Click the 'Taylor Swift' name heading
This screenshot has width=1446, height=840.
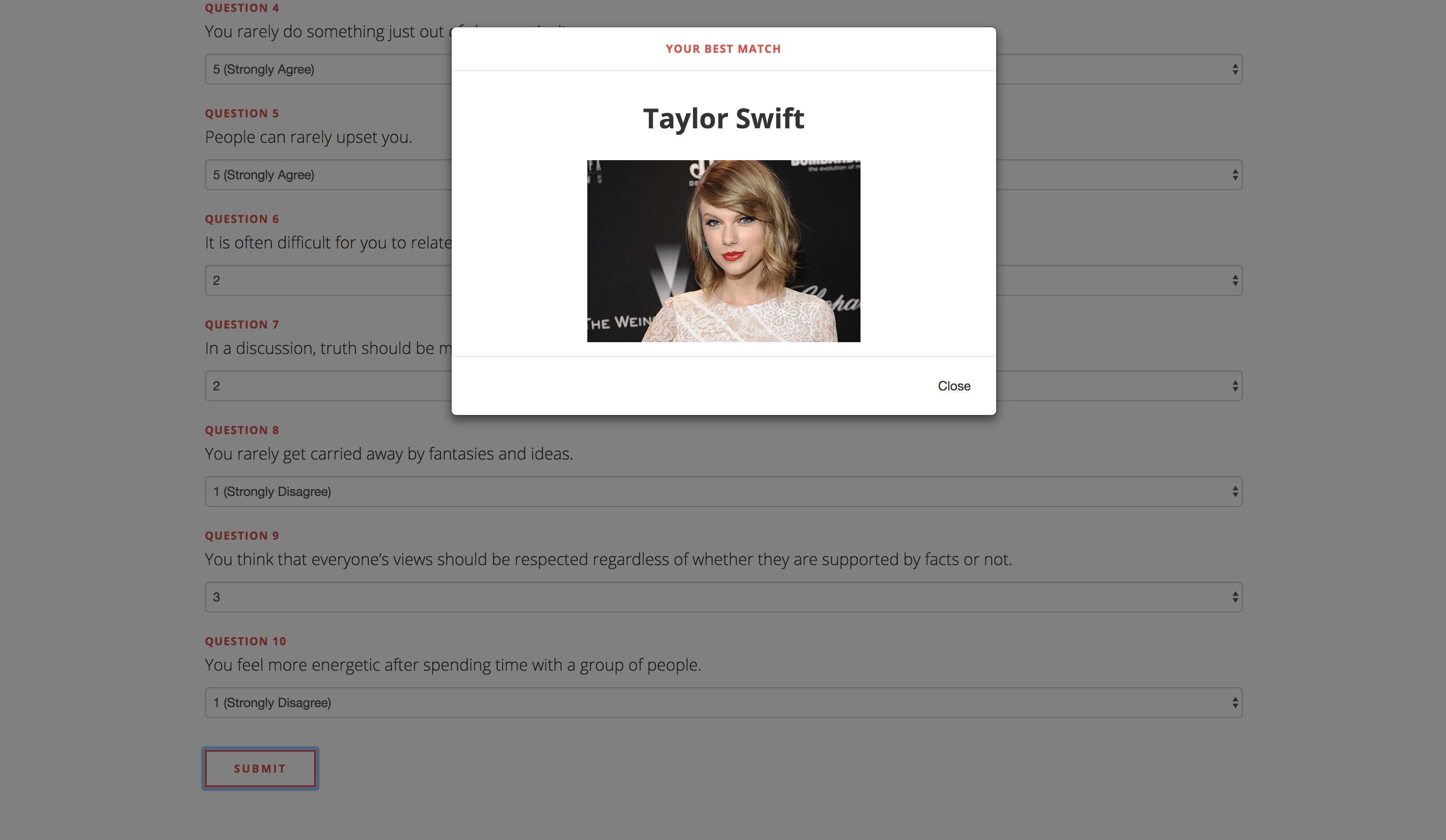(x=723, y=119)
